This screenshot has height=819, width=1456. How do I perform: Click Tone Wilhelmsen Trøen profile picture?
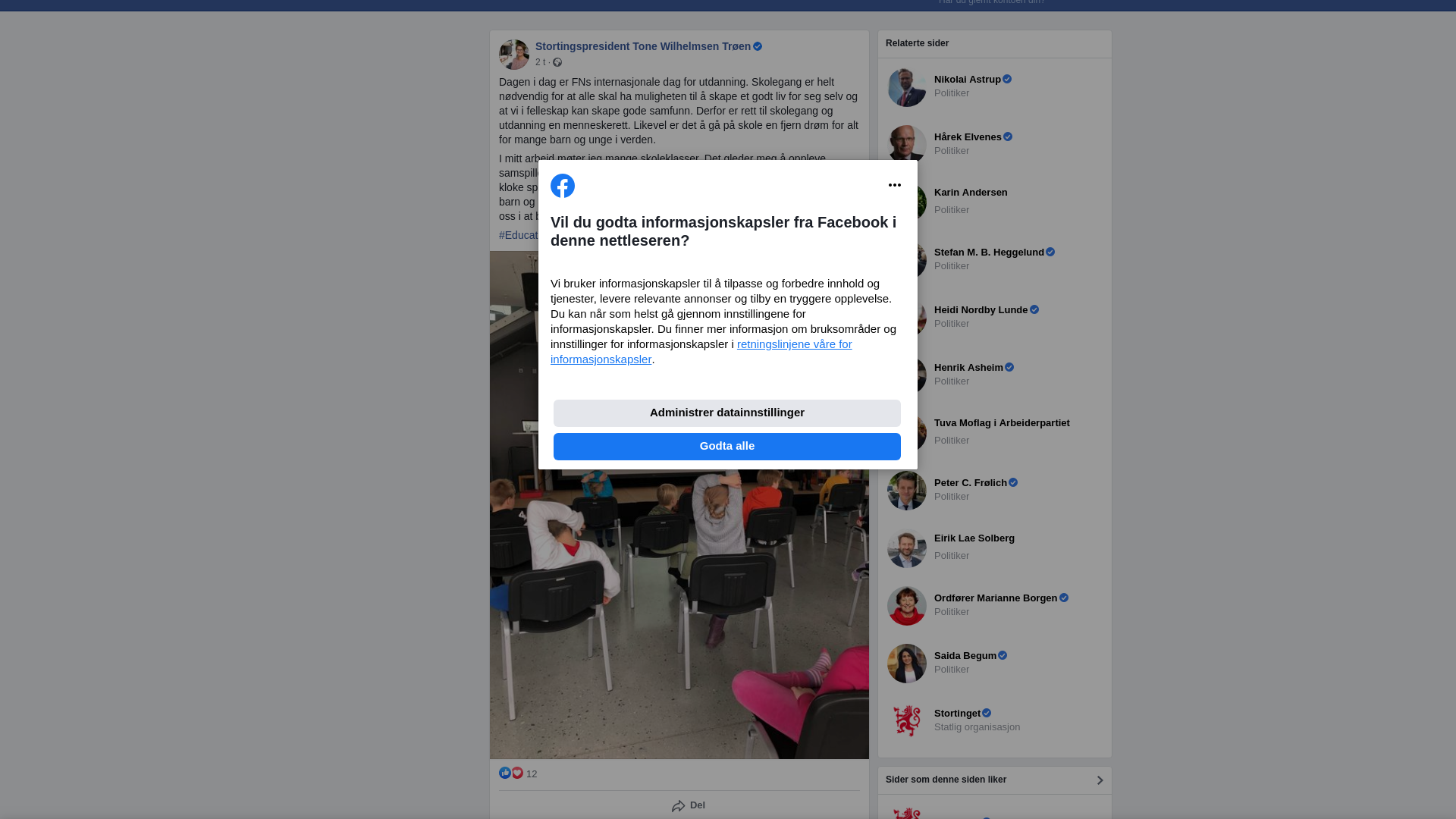(514, 55)
